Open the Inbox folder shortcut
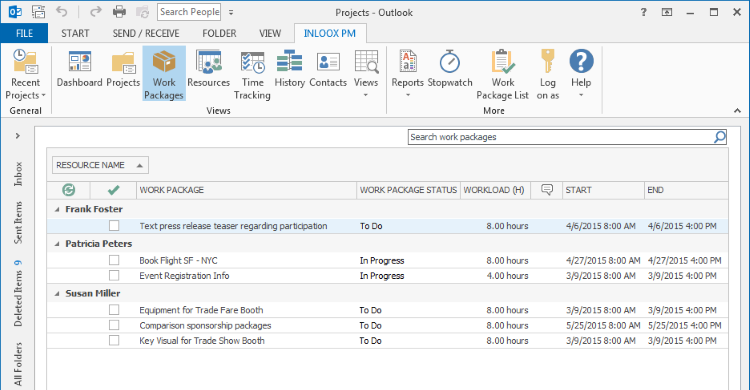This screenshot has height=390, width=750. pos(18,174)
